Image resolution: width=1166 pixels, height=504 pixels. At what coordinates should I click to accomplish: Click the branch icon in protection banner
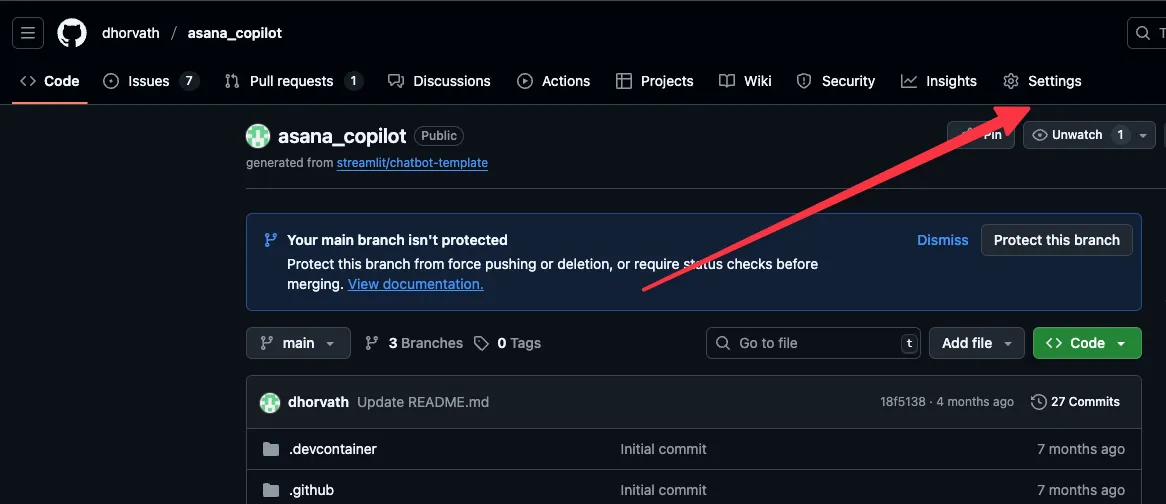(x=271, y=240)
